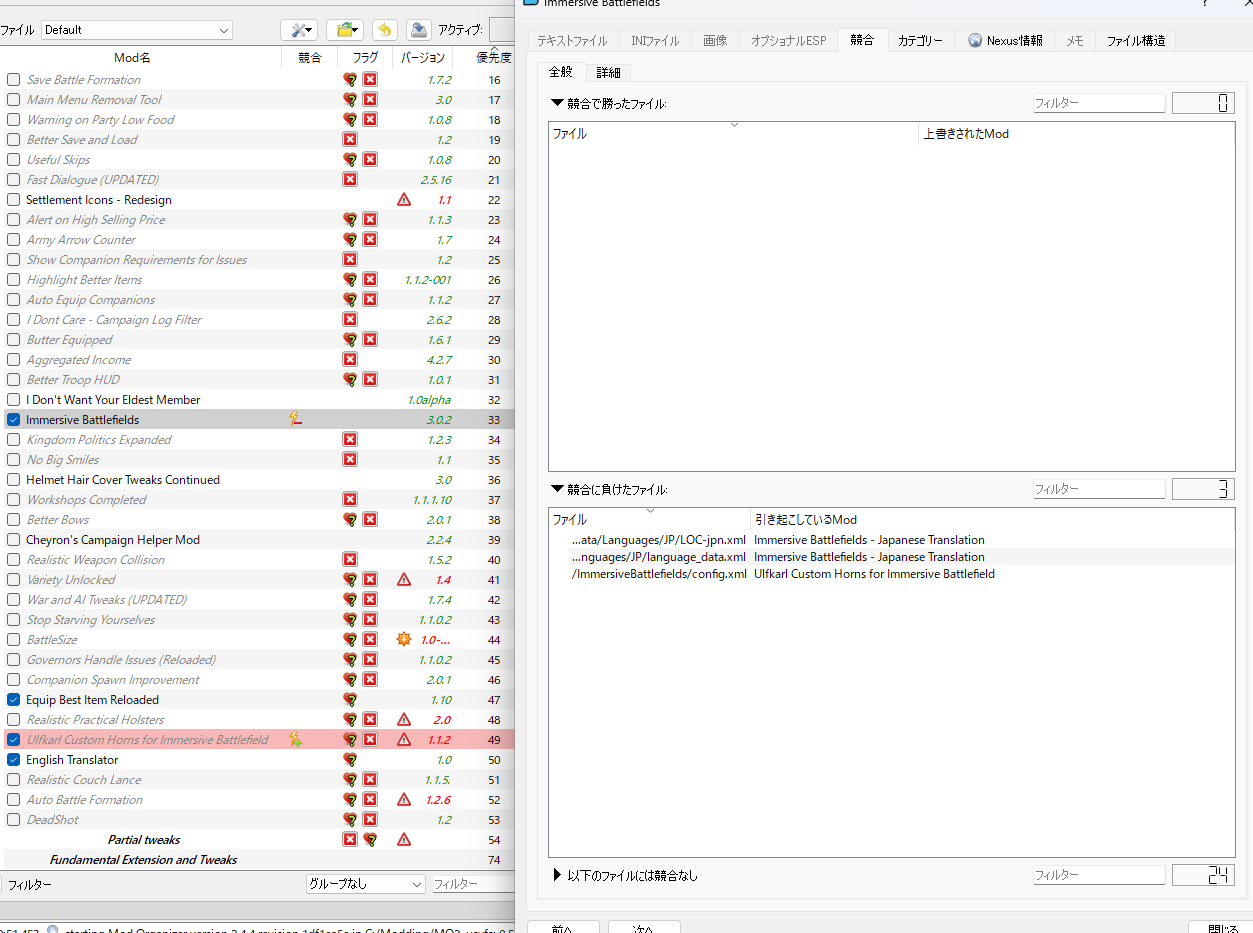Viewport: 1253px width, 933px height.
Task: Switch to the カテゴリー tab
Action: click(920, 41)
